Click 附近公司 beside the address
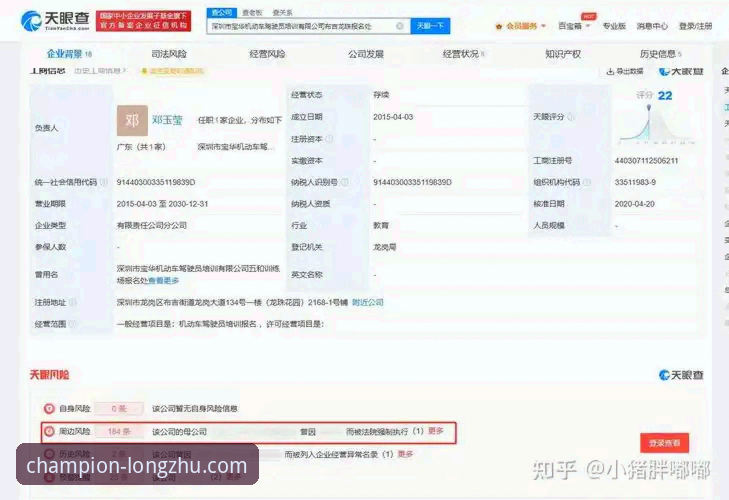The height and width of the screenshot is (500, 729). tap(368, 302)
